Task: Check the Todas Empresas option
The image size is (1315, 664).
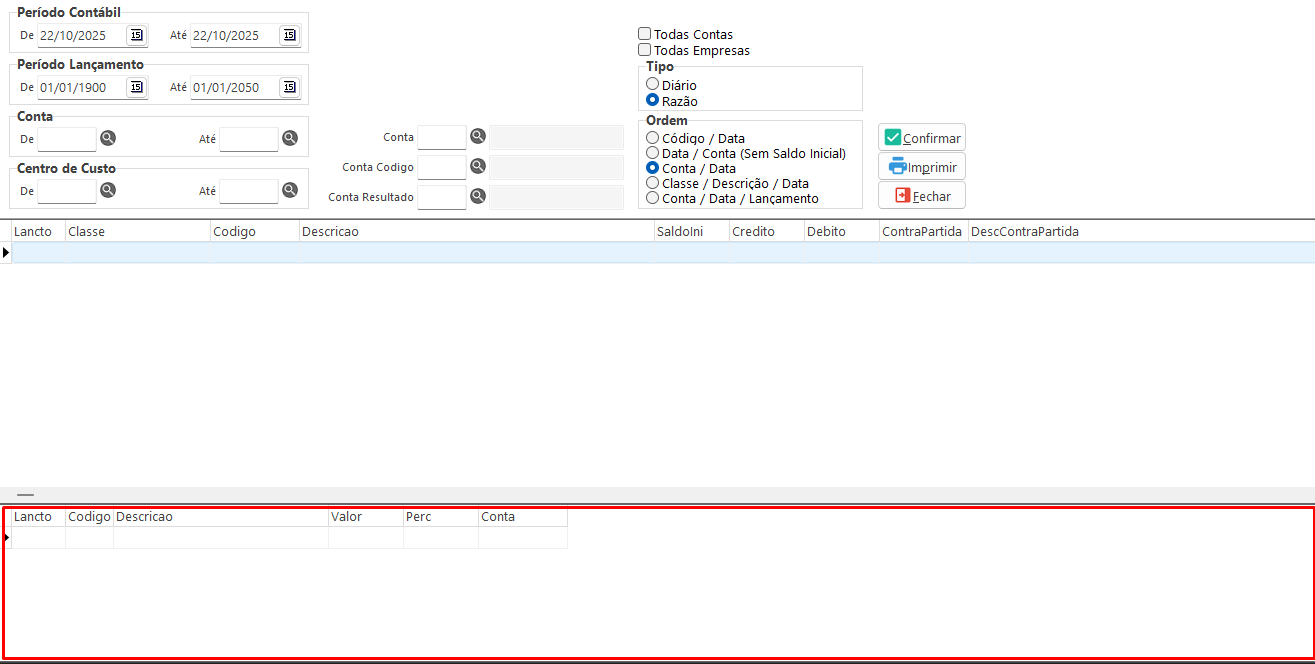Action: coord(645,50)
